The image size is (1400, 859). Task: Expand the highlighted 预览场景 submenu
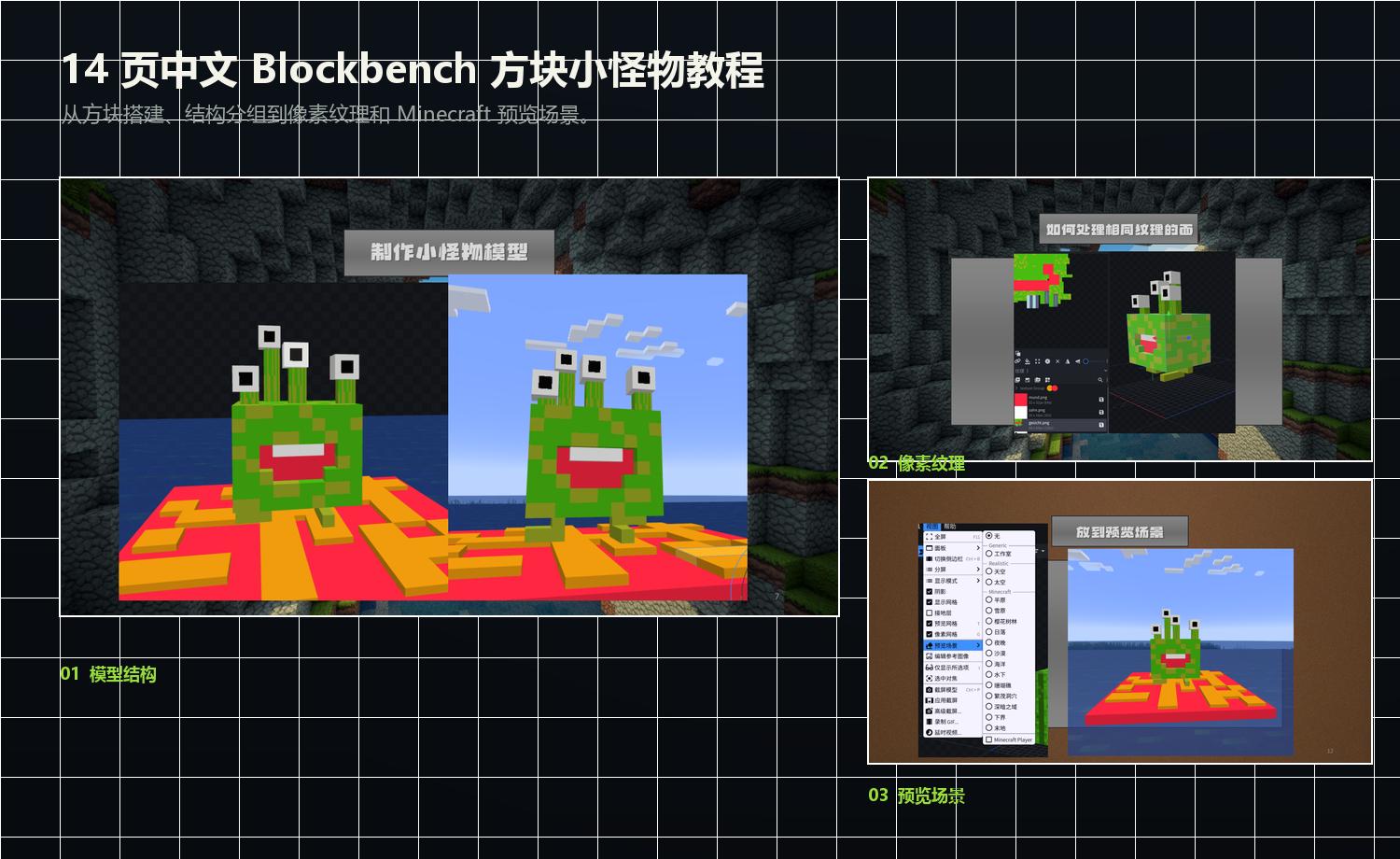click(x=953, y=645)
